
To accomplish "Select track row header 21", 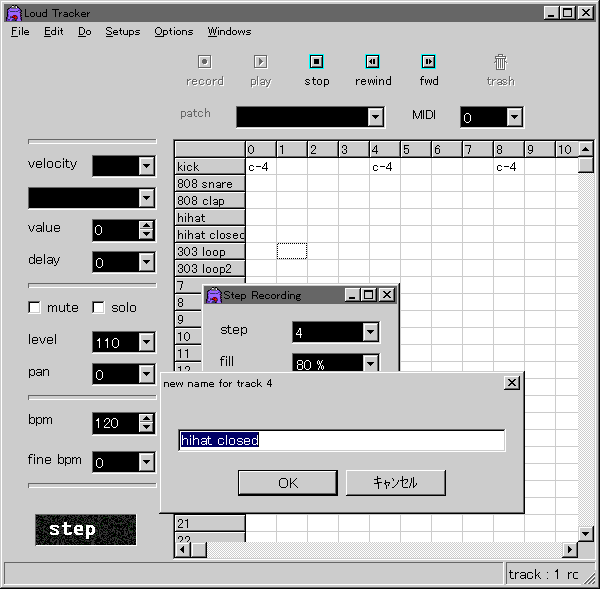I will [x=210, y=523].
